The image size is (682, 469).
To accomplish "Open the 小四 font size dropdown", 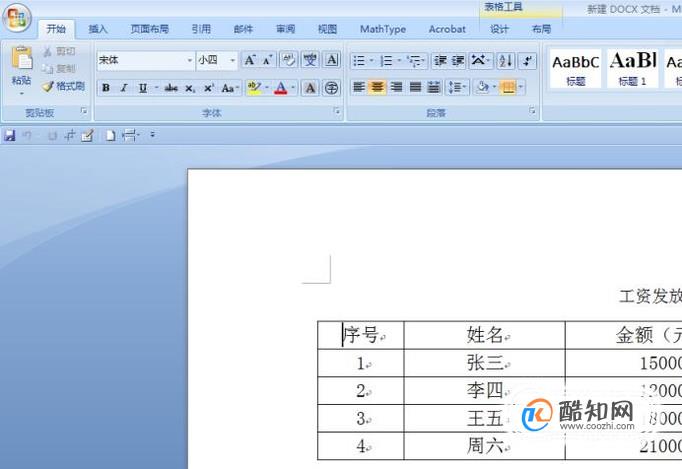I will 233,60.
